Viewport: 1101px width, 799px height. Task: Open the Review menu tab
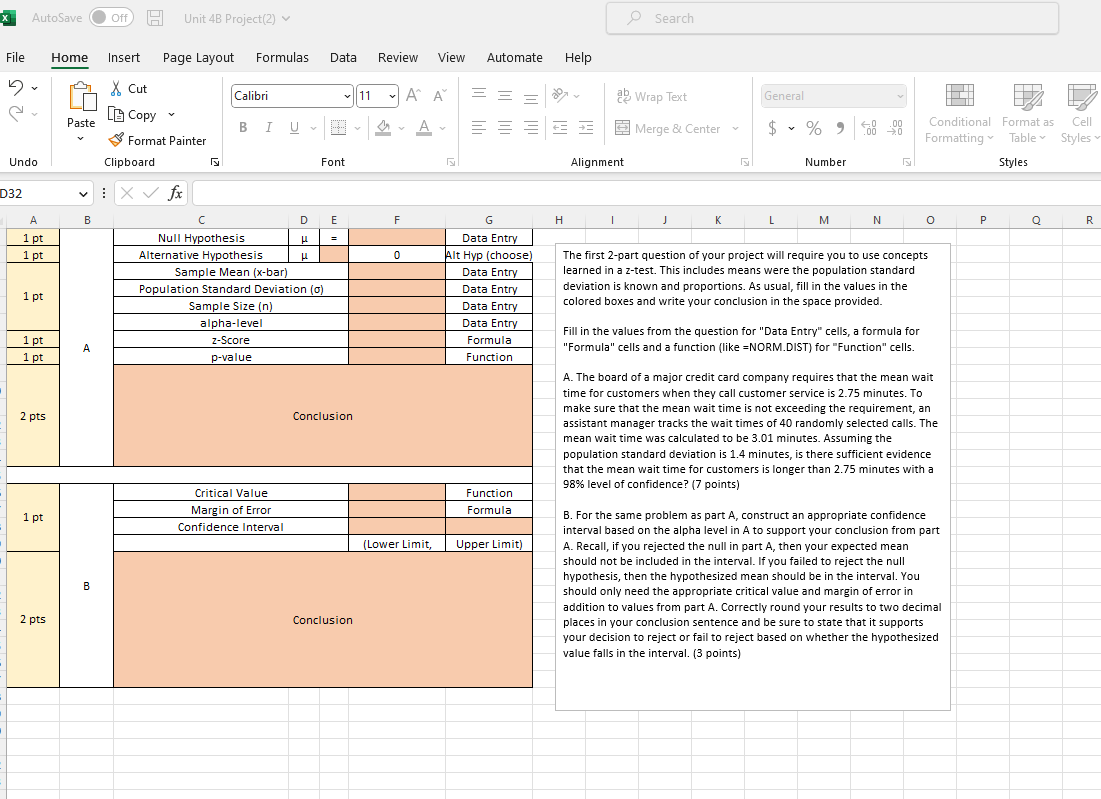[x=397, y=58]
